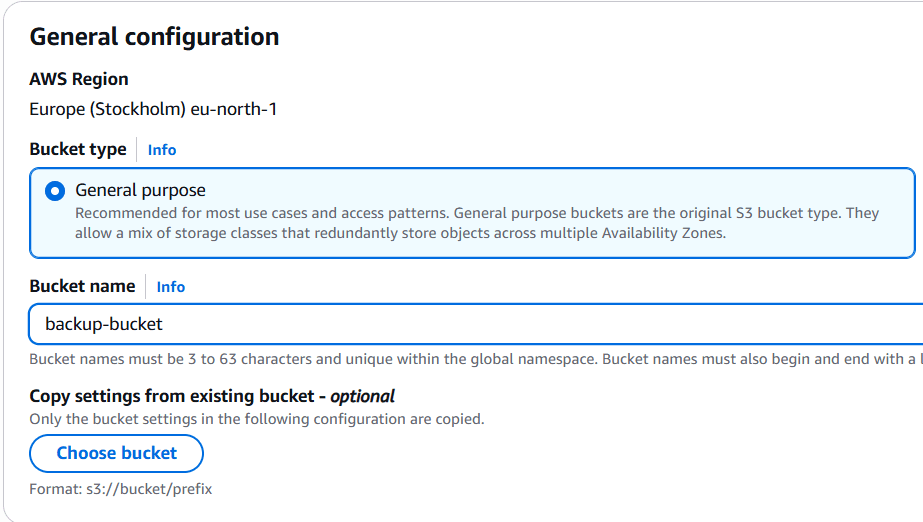The height and width of the screenshot is (522, 923).
Task: Select the General purpose radio button
Action: tap(55, 191)
